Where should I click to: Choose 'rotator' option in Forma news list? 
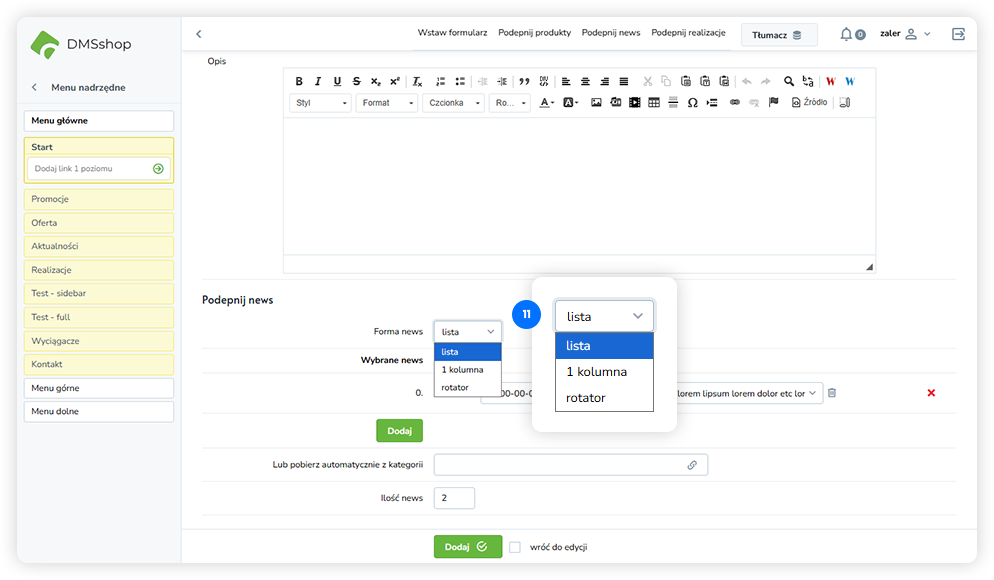(x=455, y=387)
